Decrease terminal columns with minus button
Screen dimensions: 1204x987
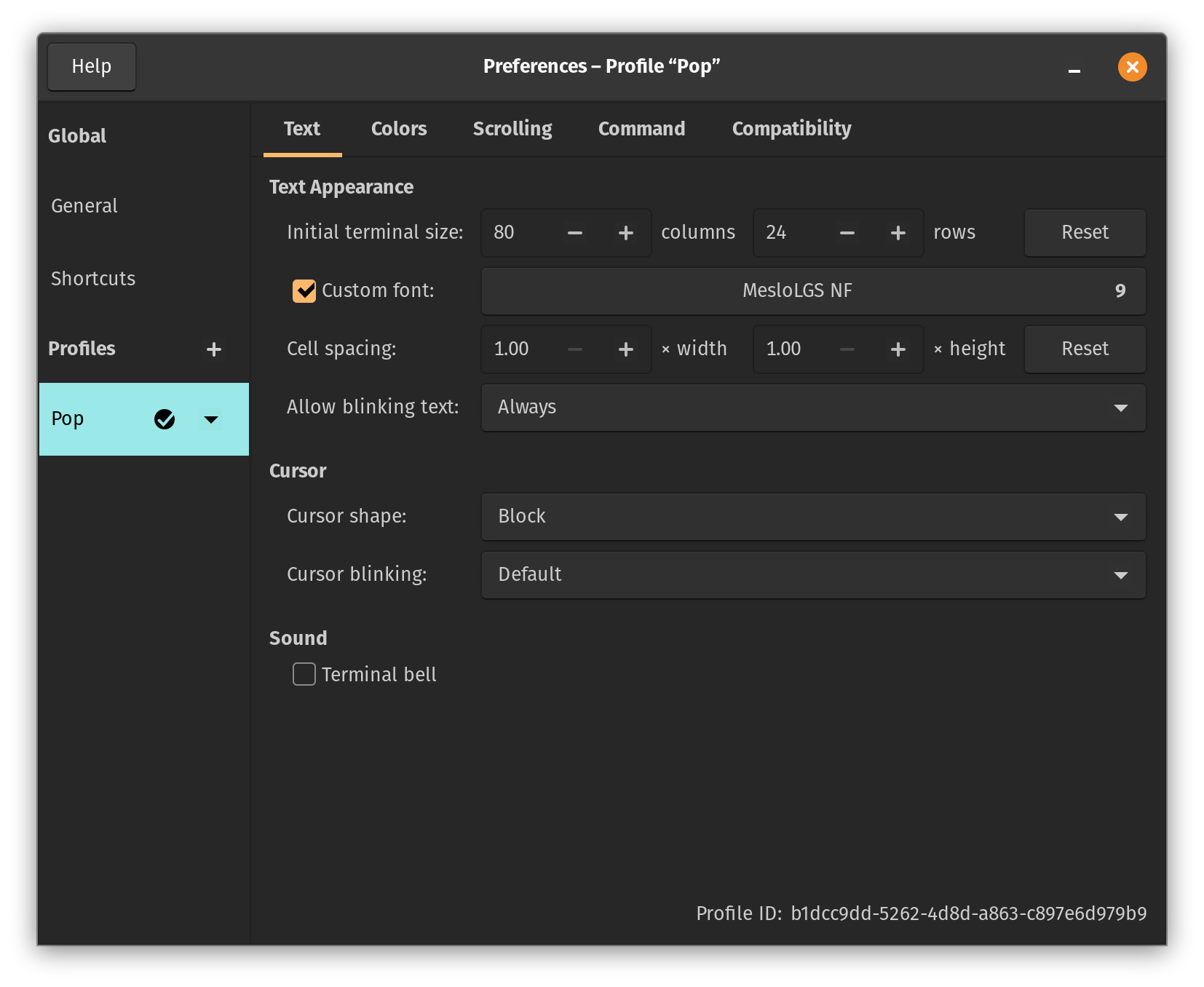click(x=574, y=233)
